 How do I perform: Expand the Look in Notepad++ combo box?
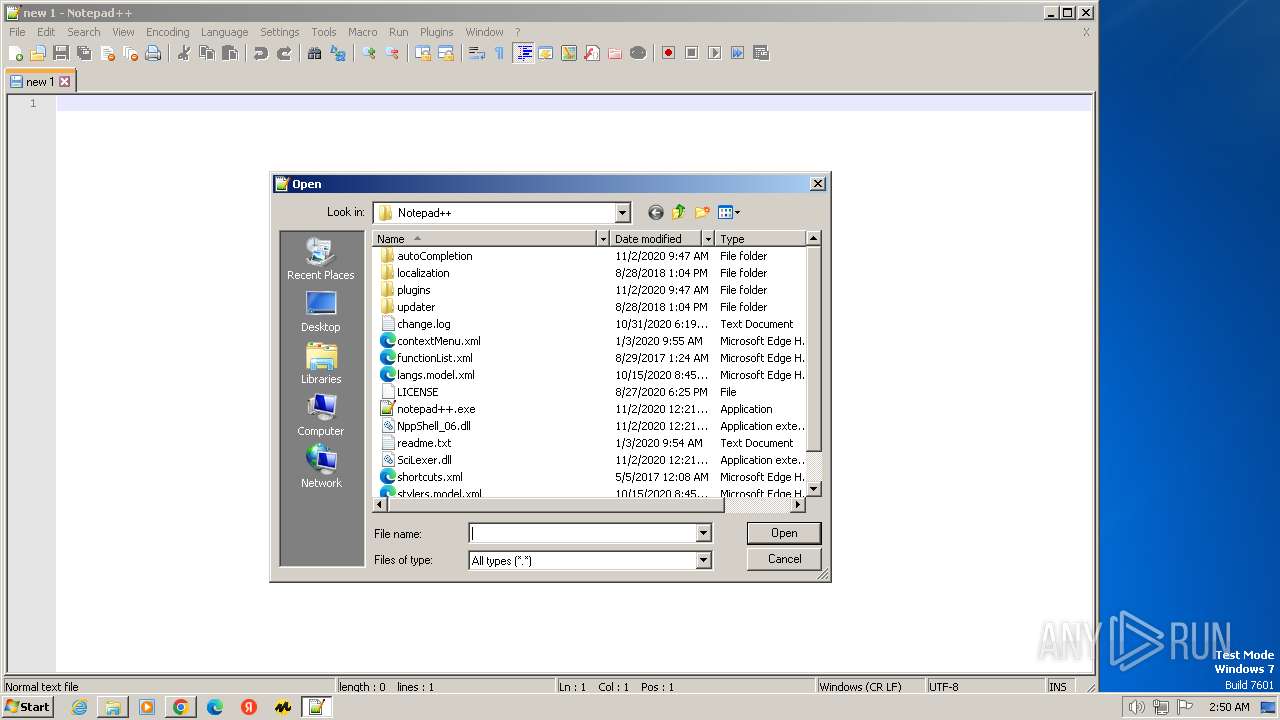click(622, 213)
